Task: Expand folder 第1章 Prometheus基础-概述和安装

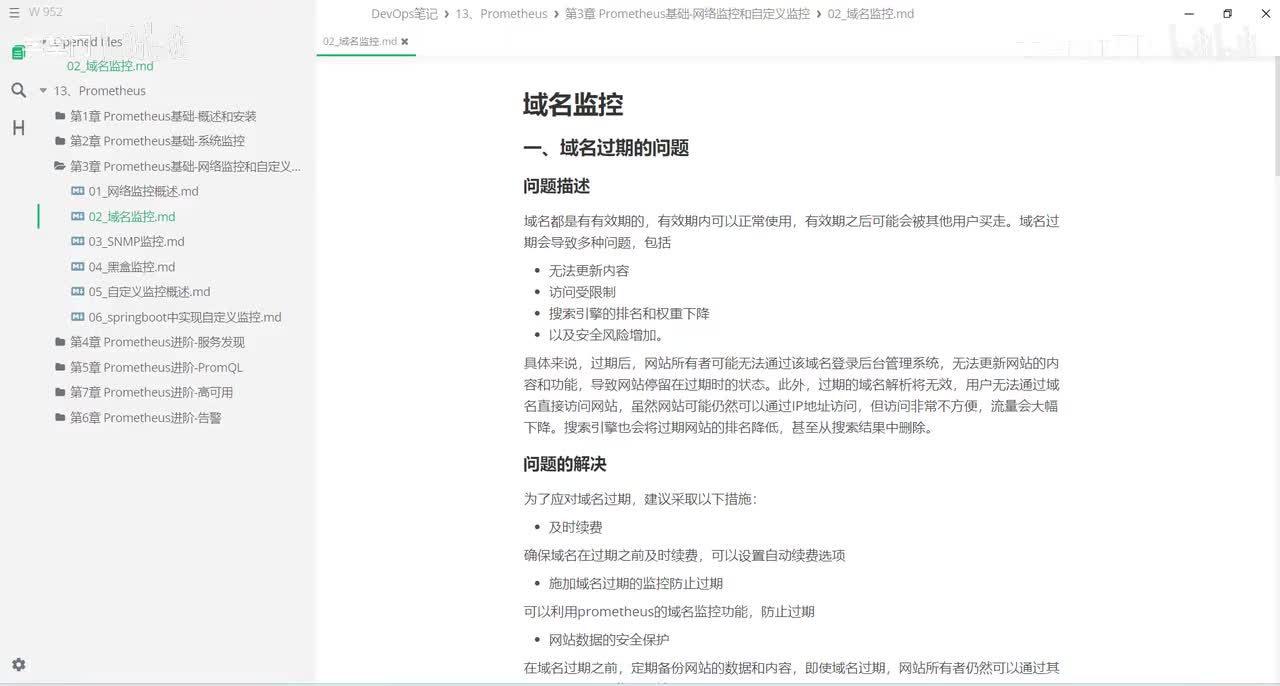Action: coord(163,116)
